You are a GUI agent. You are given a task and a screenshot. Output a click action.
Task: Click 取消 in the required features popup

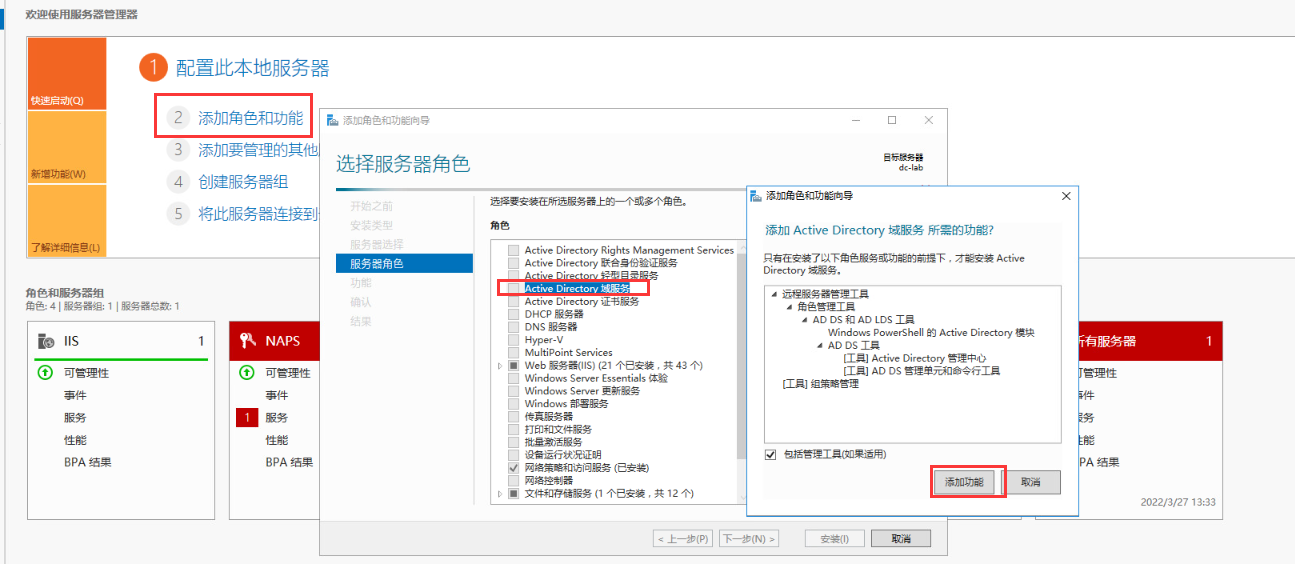[x=1031, y=482]
